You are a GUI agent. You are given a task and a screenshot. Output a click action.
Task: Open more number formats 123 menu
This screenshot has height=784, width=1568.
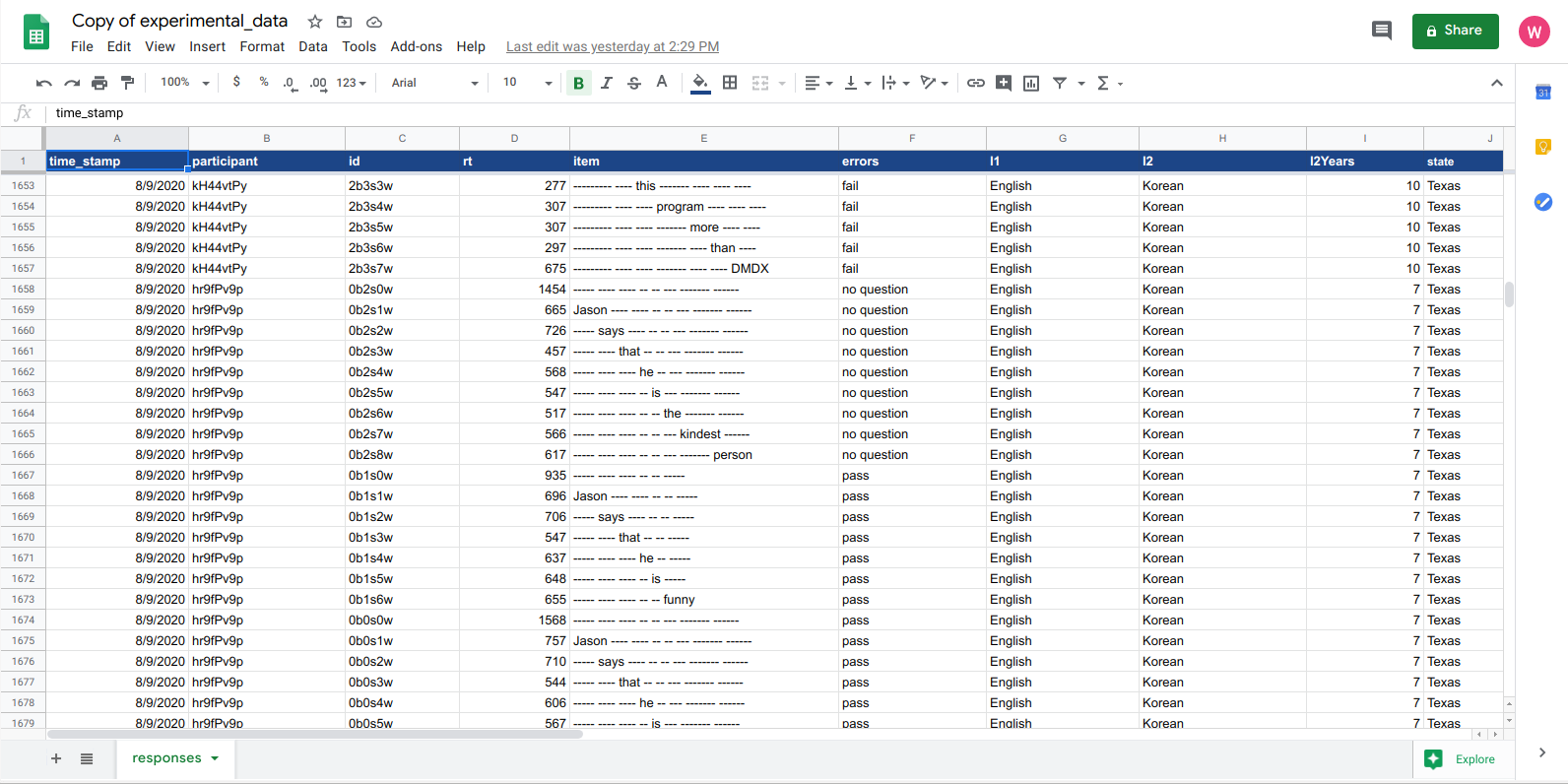[x=351, y=83]
